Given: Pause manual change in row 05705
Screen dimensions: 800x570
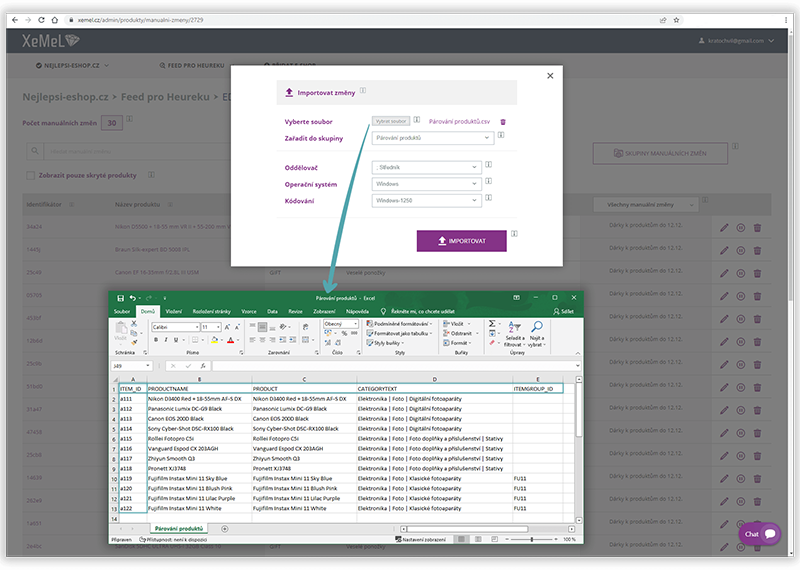Looking at the screenshot, I should click(x=741, y=296).
